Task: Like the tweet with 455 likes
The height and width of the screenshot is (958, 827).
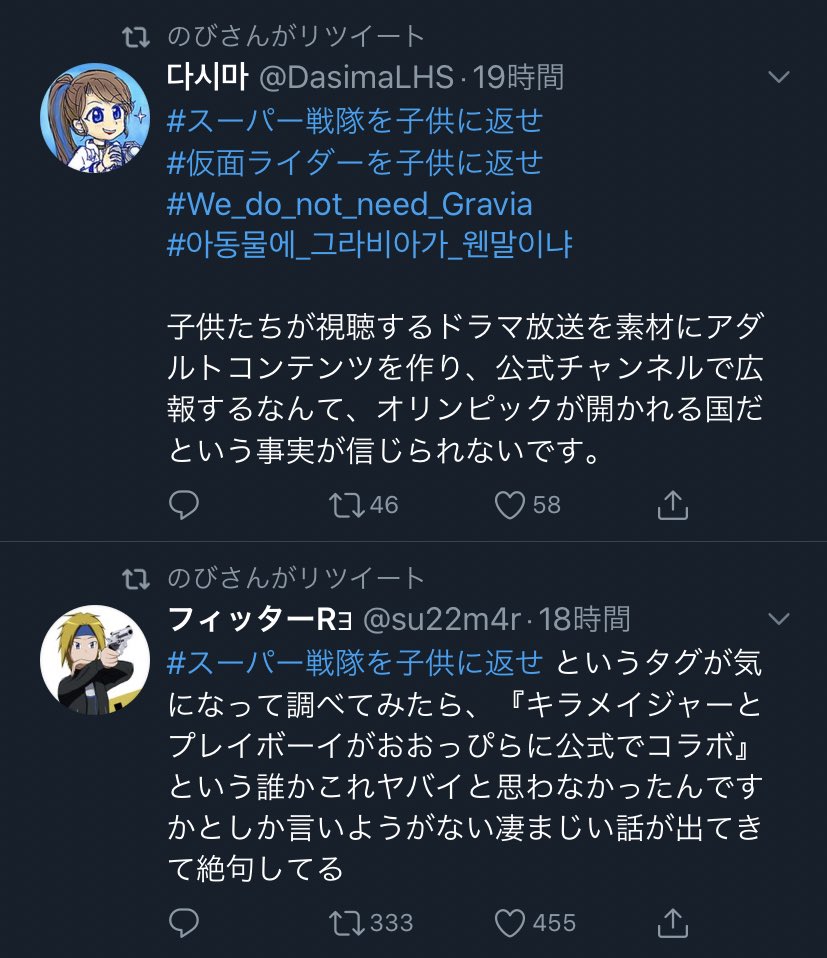Action: point(535,923)
